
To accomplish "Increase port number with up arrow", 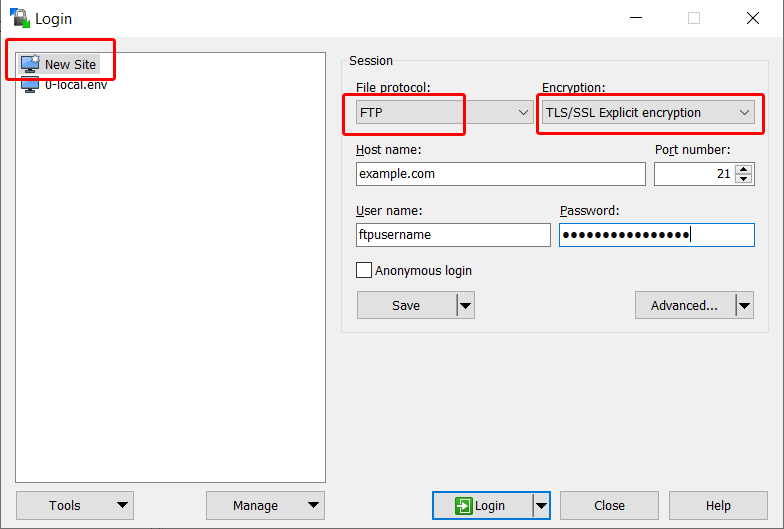I will [x=744, y=169].
